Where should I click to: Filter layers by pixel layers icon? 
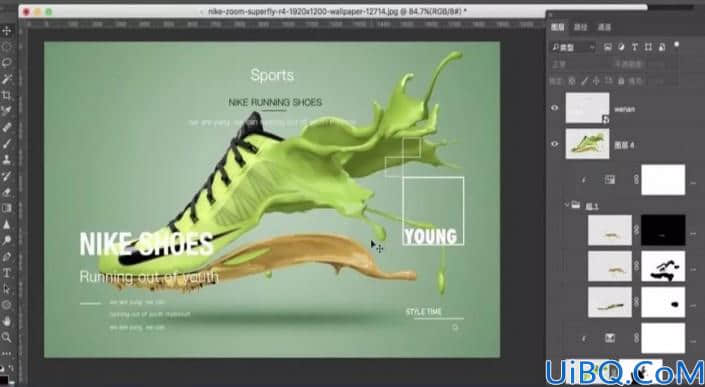click(x=607, y=47)
